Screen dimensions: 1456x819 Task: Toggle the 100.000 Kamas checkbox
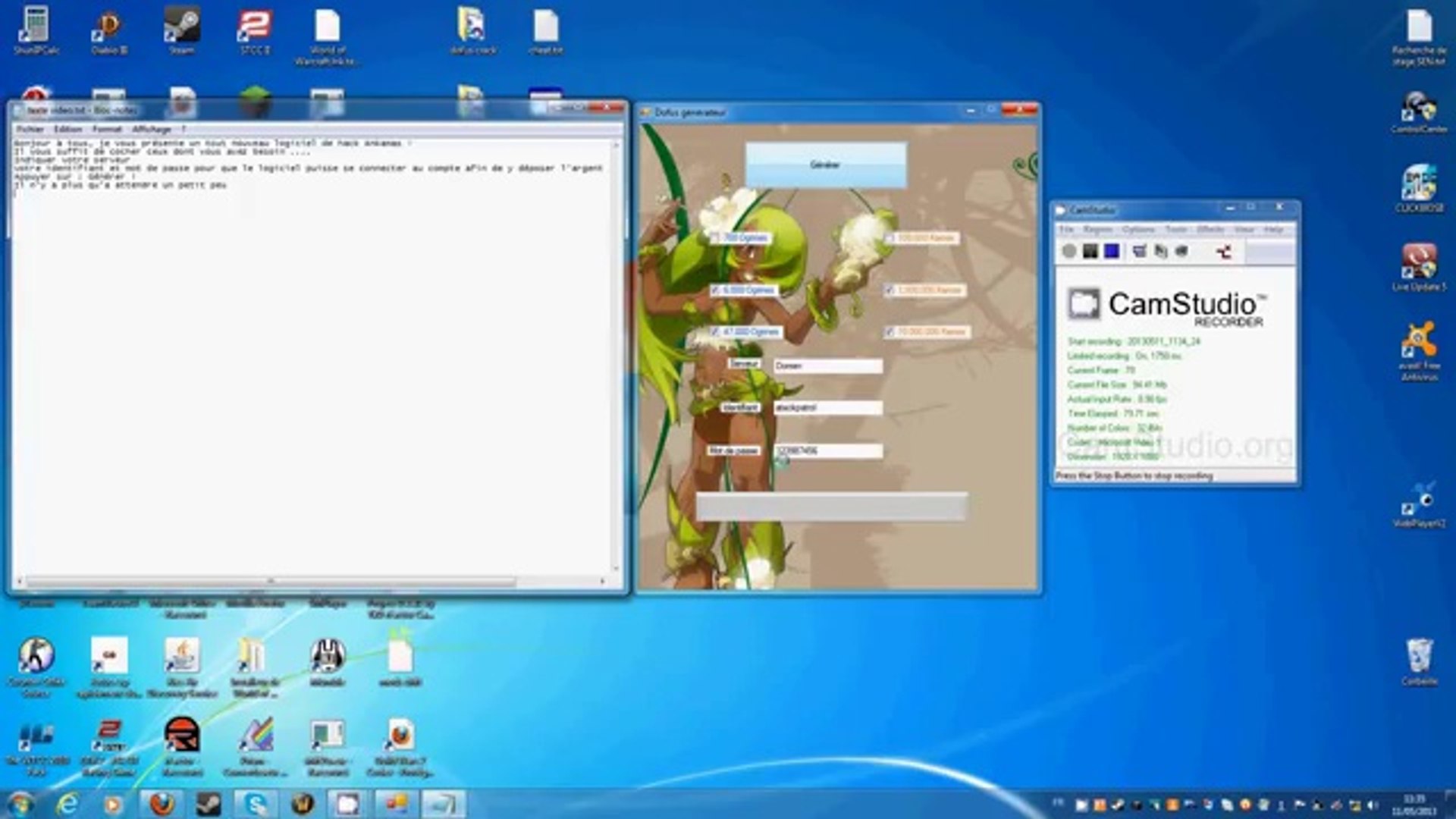coord(889,238)
